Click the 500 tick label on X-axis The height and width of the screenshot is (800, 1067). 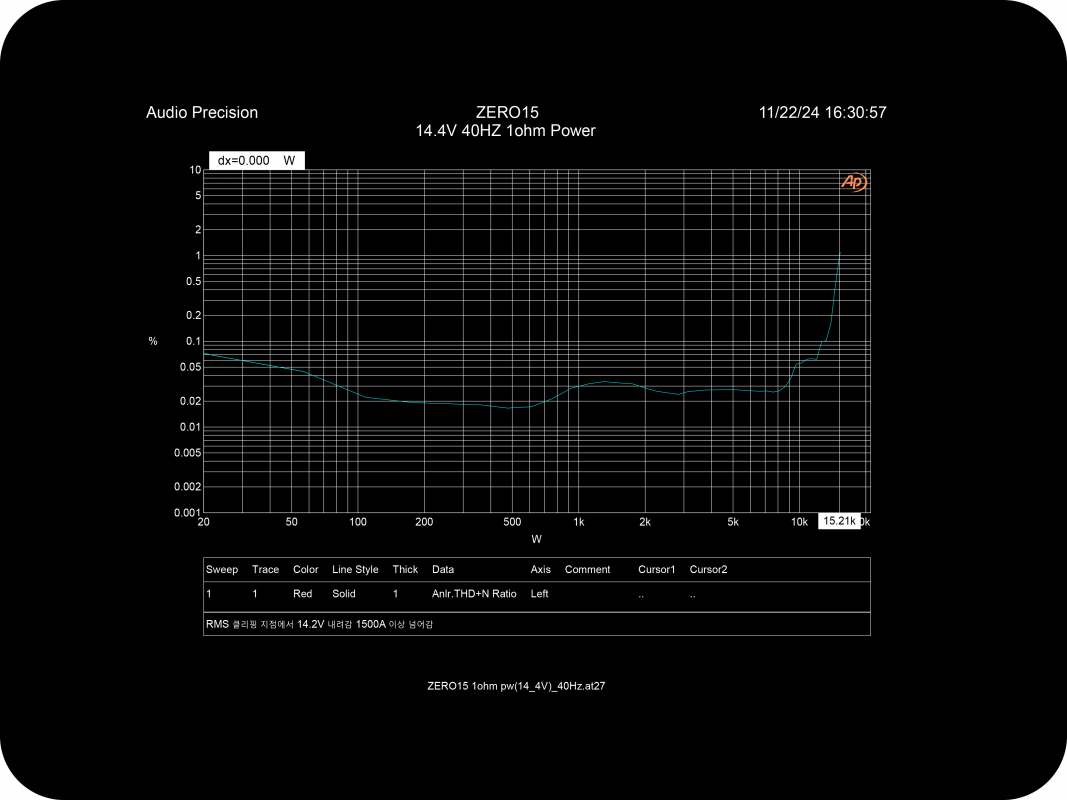tap(512, 522)
